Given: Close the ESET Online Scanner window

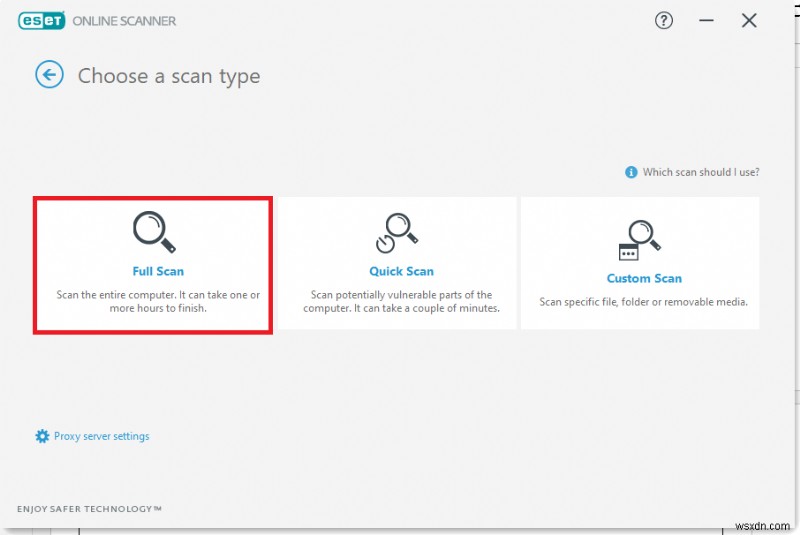Looking at the screenshot, I should pos(749,20).
